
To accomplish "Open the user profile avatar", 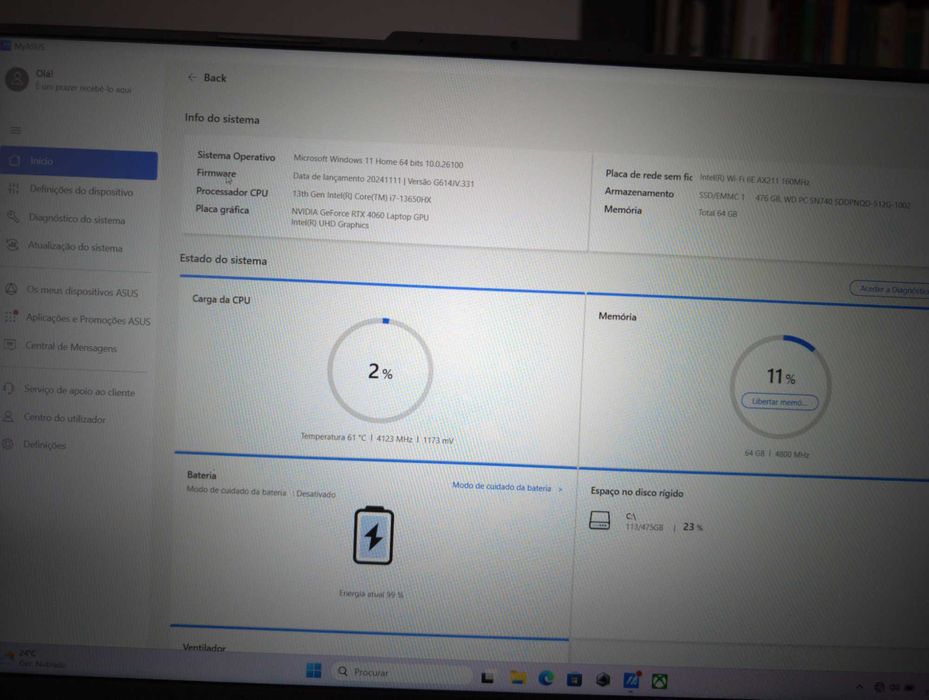I will pos(17,79).
